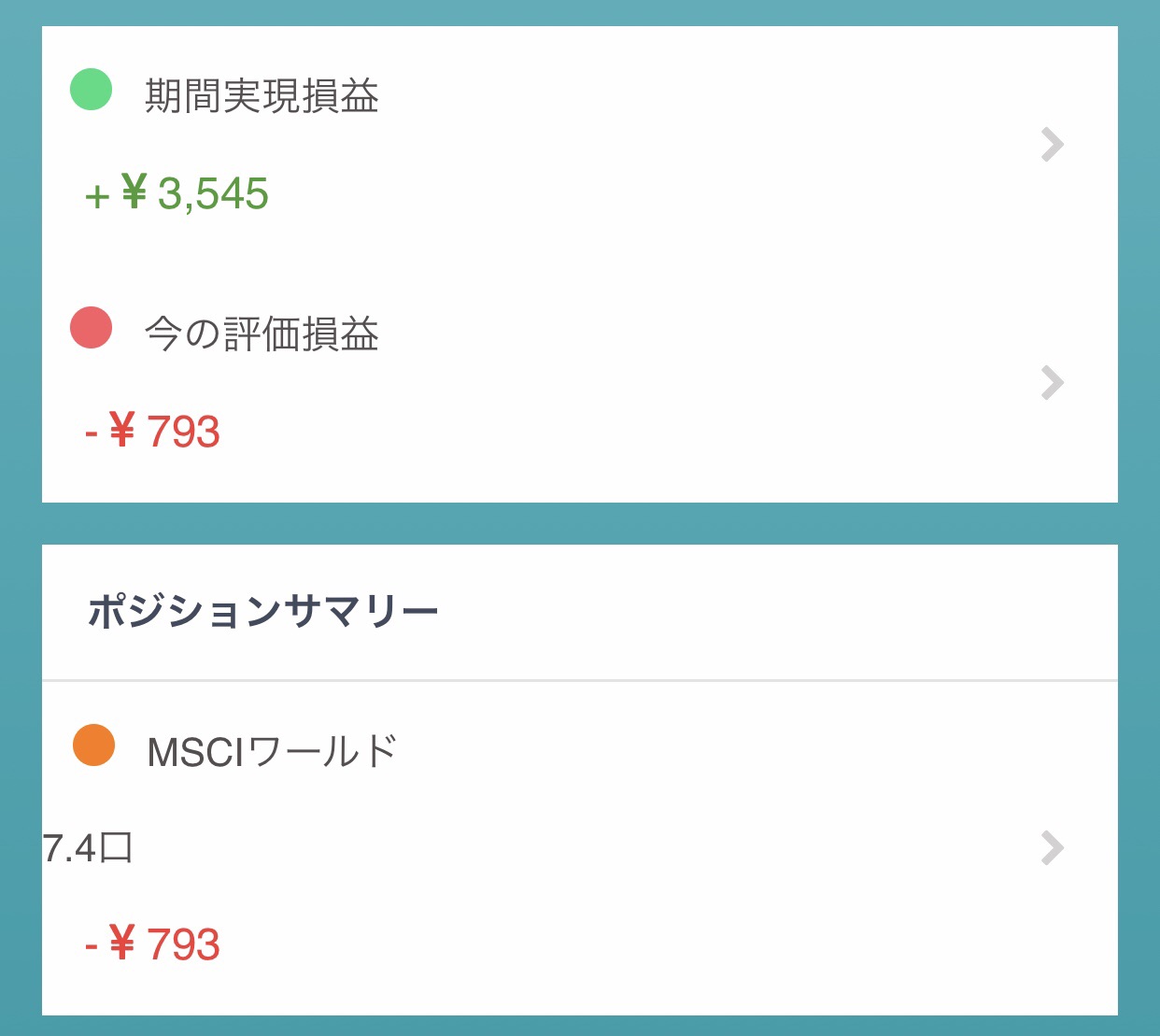Open the MSCIワールド position name
This screenshot has height=1036, width=1160.
(x=272, y=751)
